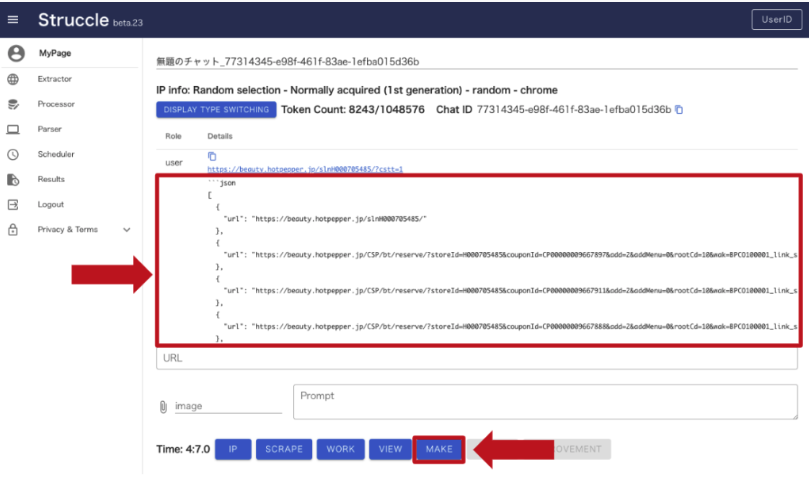
Task: Click the IP button
Action: click(x=233, y=449)
